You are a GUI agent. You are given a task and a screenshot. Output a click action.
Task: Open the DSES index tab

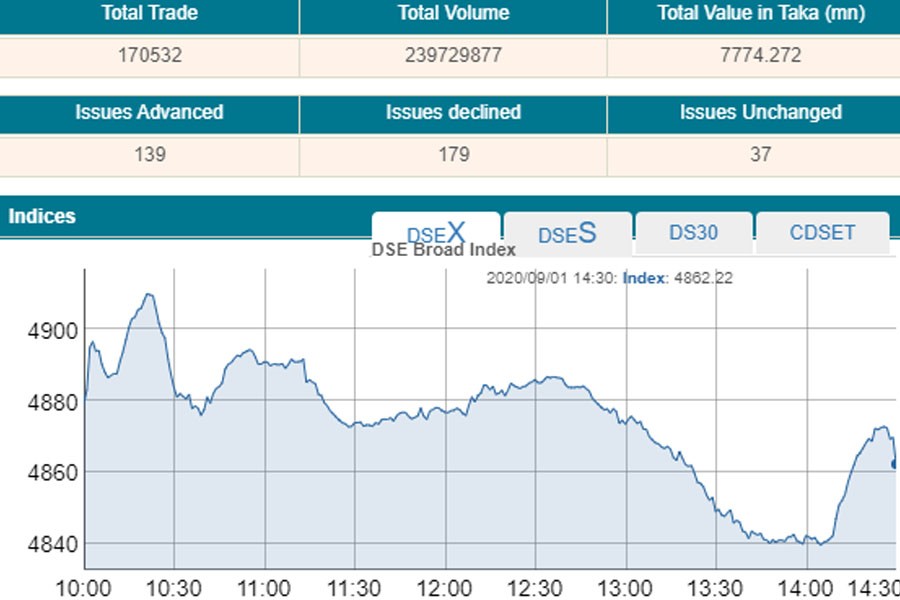point(567,234)
